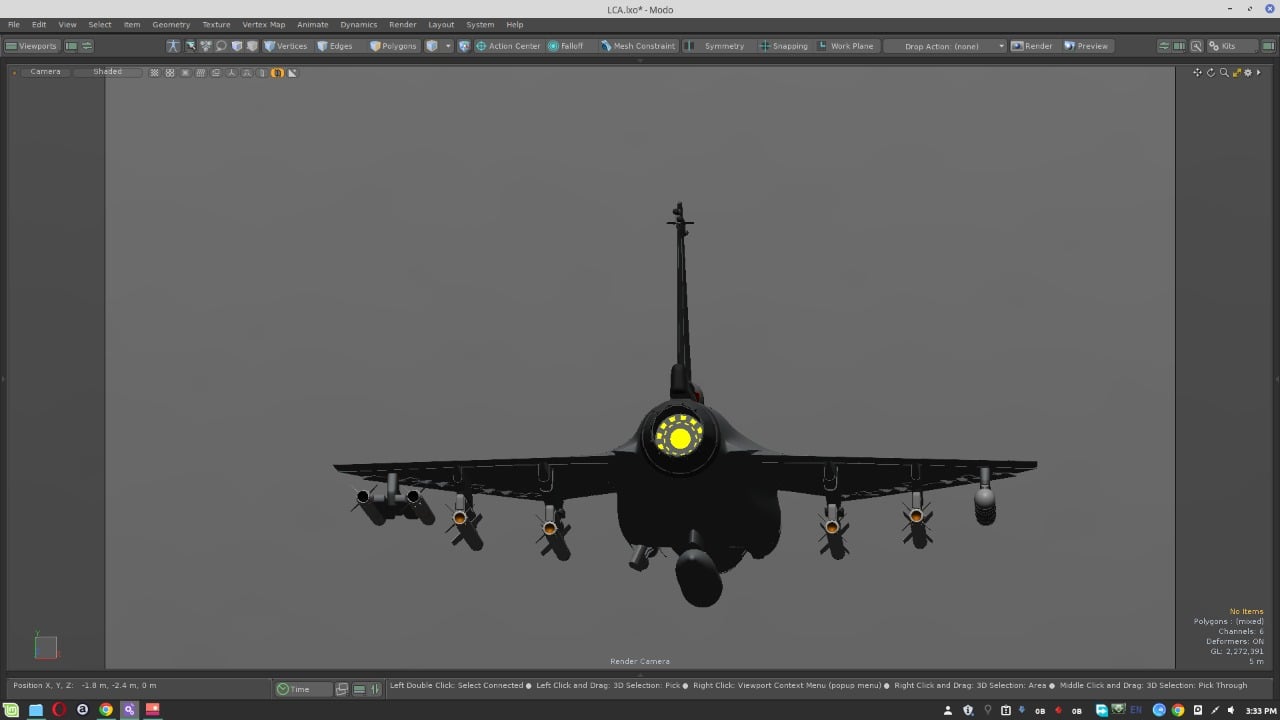Open the Render menu
Image resolution: width=1280 pixels, height=720 pixels.
402,24
